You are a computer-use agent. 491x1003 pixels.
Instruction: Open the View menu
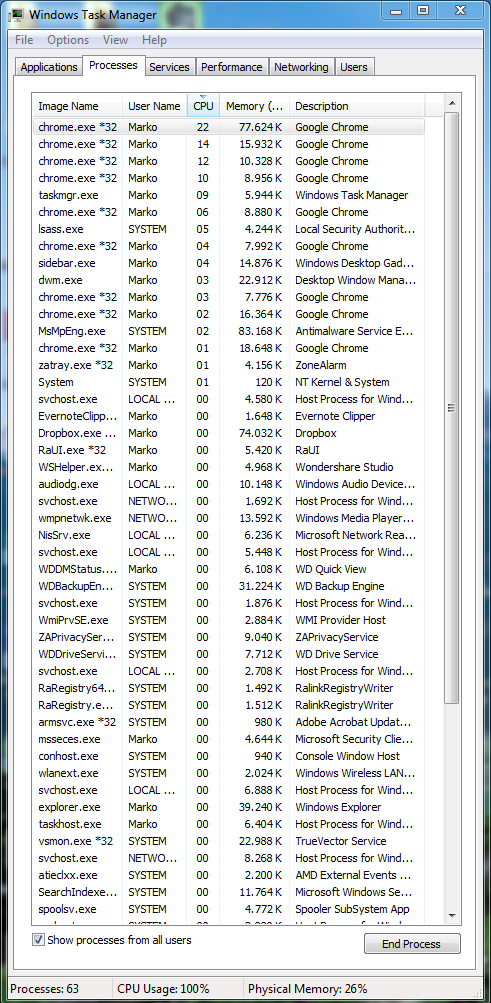click(x=115, y=40)
